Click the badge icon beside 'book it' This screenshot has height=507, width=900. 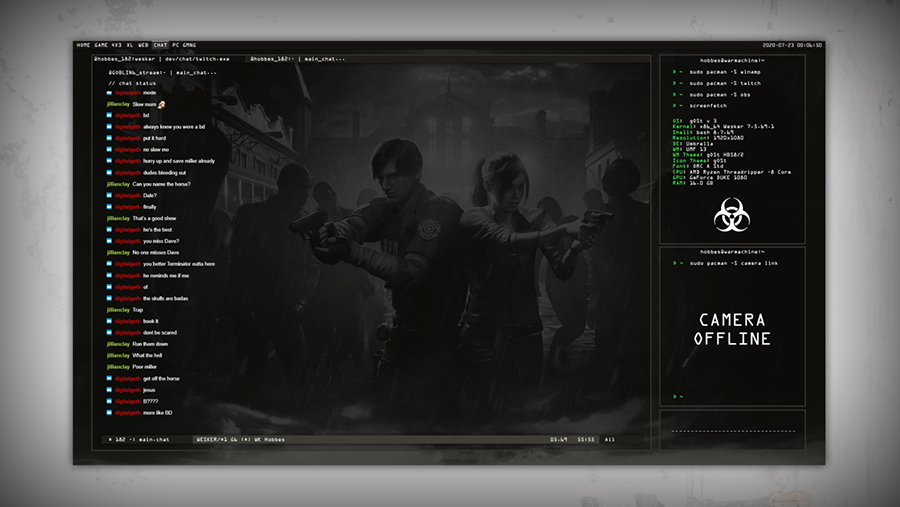click(x=109, y=321)
